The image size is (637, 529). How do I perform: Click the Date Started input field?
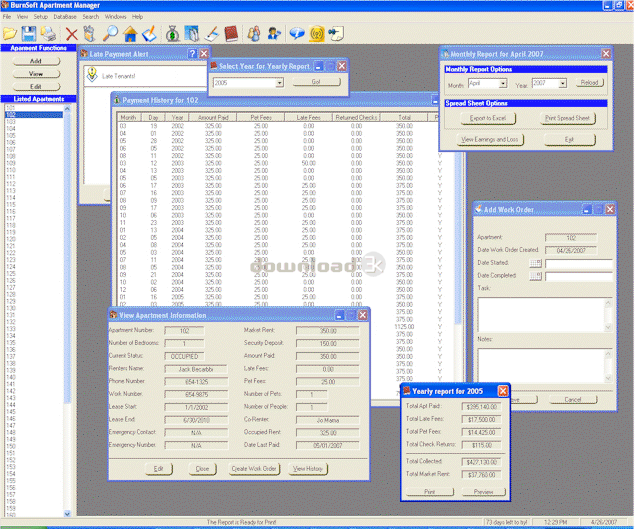tap(578, 264)
